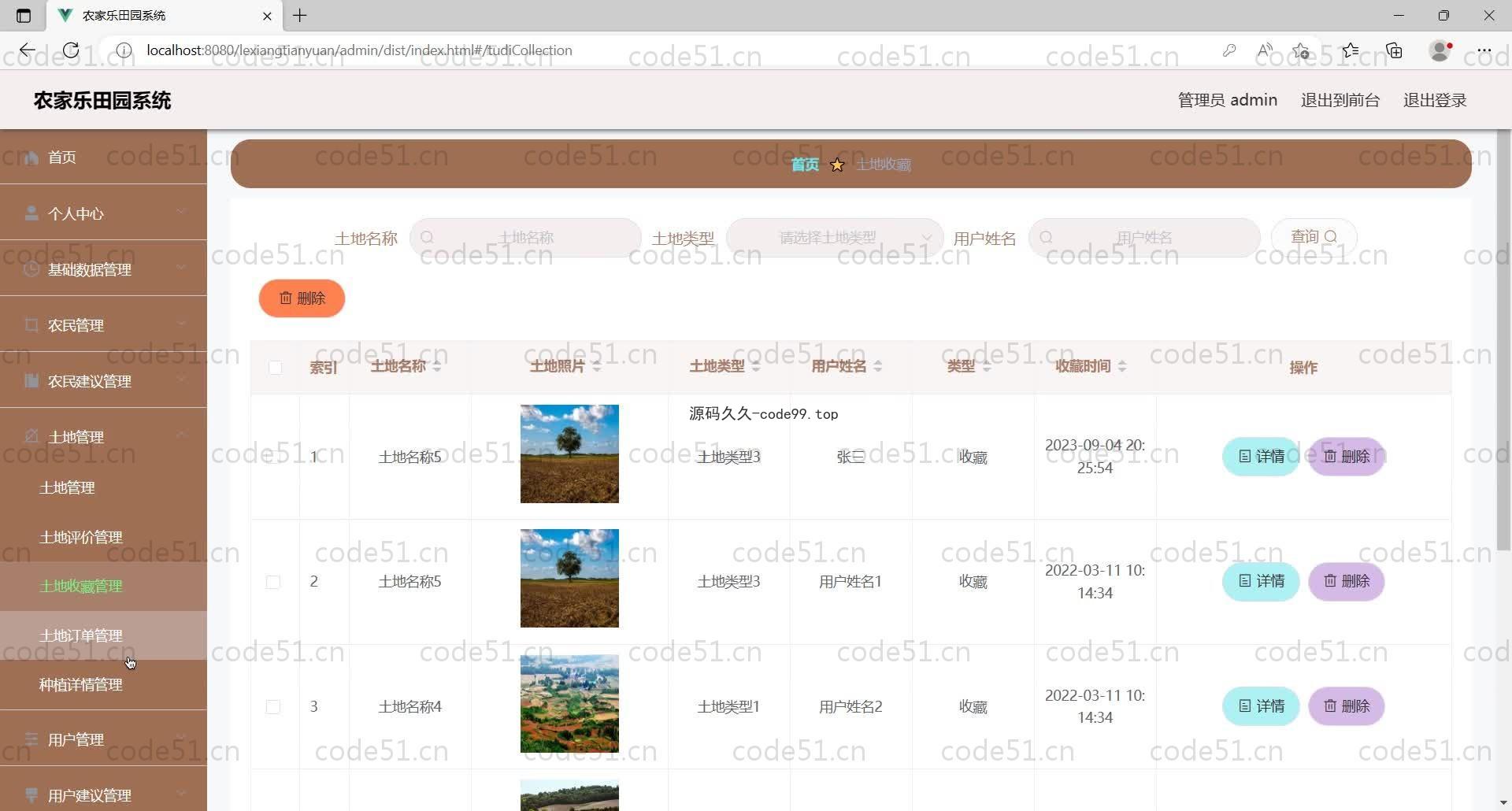This screenshot has height=811, width=1512.
Task: Open 详情 for row 1 张三
Action: coord(1261,457)
